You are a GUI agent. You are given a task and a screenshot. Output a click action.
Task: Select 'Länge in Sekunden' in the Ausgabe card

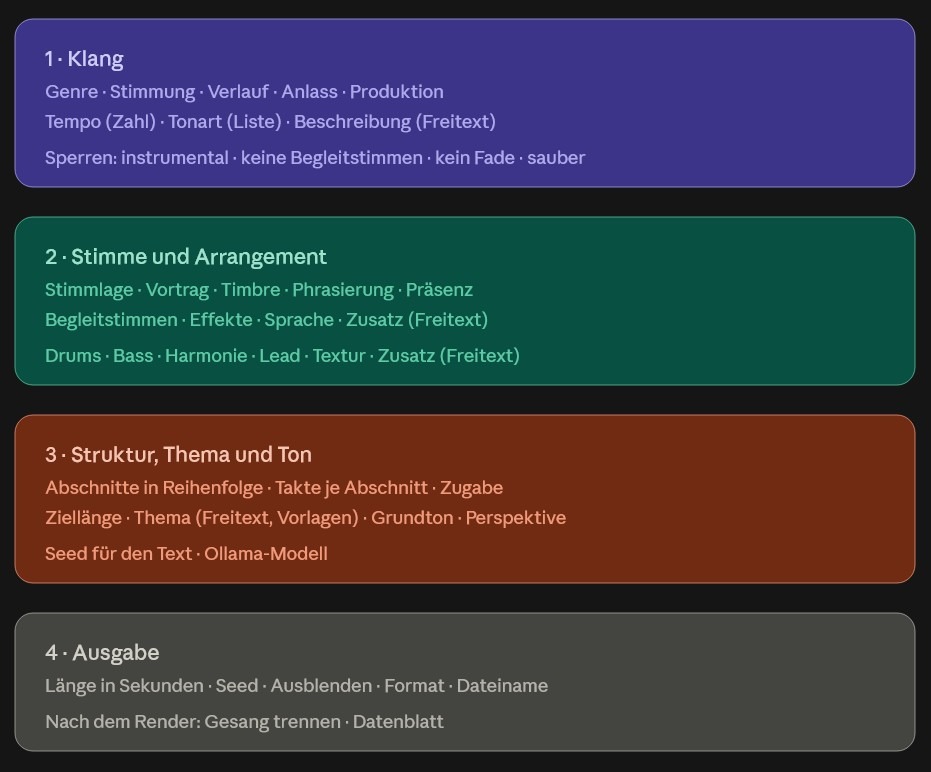(124, 685)
